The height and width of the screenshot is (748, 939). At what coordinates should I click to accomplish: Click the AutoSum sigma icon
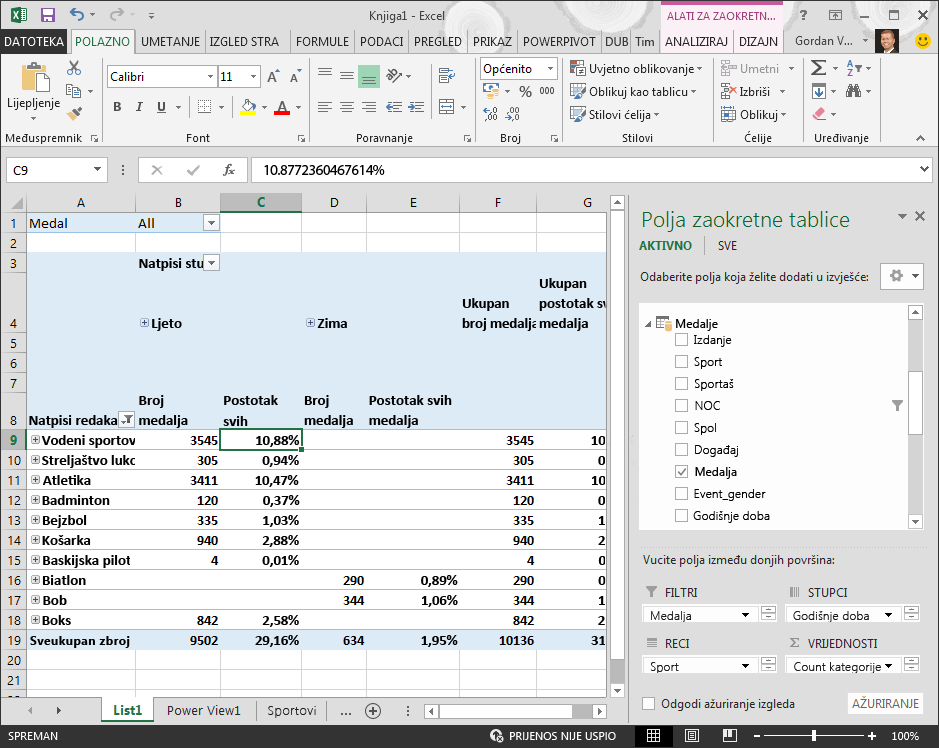click(819, 68)
